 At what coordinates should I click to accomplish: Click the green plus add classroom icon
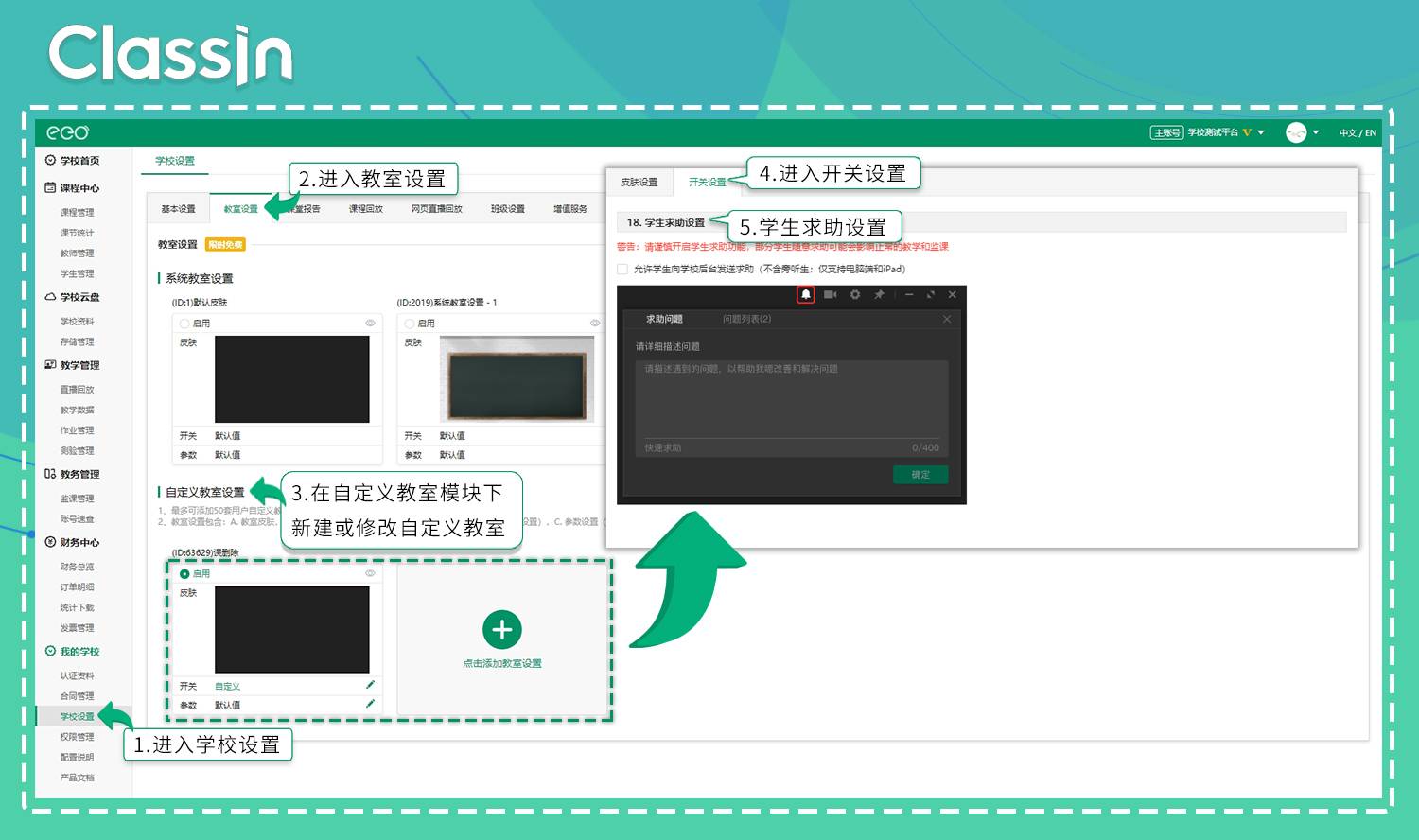click(x=502, y=630)
